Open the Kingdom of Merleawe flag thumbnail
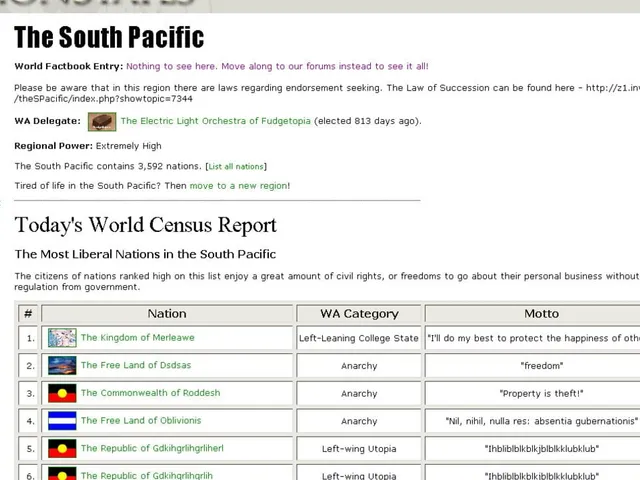Viewport: 640px width, 480px height. click(62, 338)
